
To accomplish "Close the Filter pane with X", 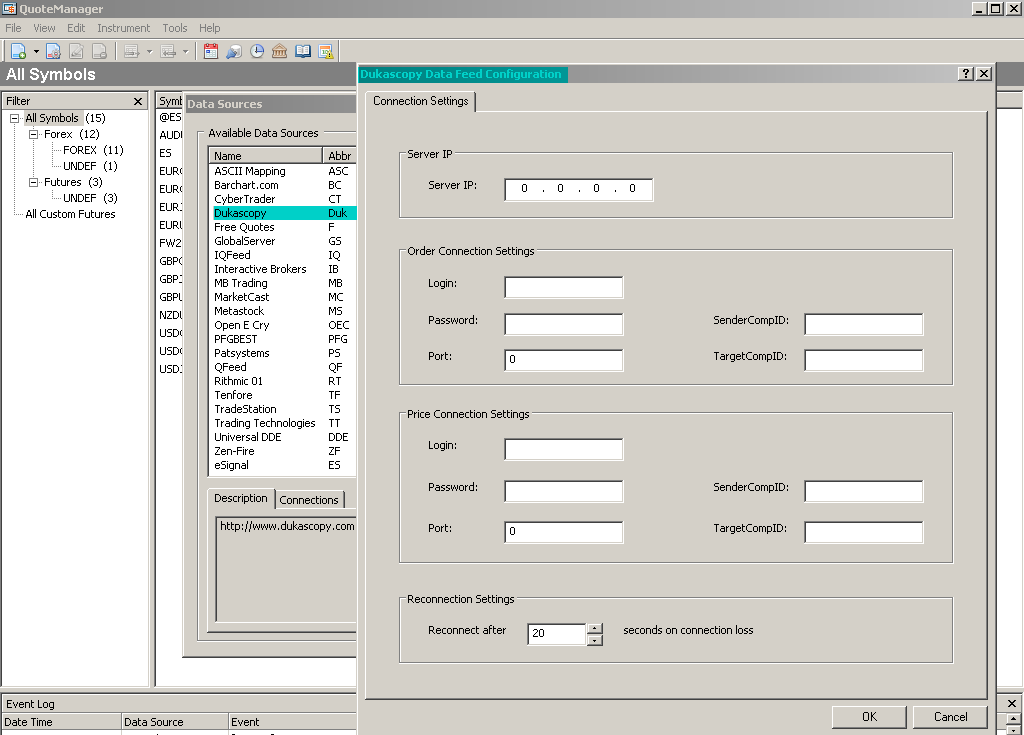I will coord(138,101).
